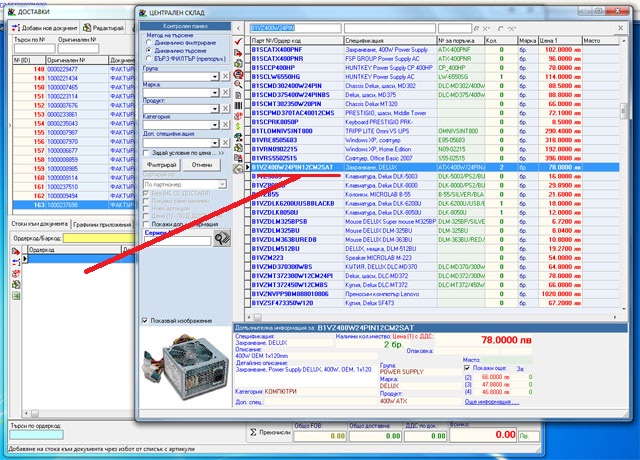Sort by Парт №/Ордер код column header
The width and height of the screenshot is (640, 460).
coord(296,40)
